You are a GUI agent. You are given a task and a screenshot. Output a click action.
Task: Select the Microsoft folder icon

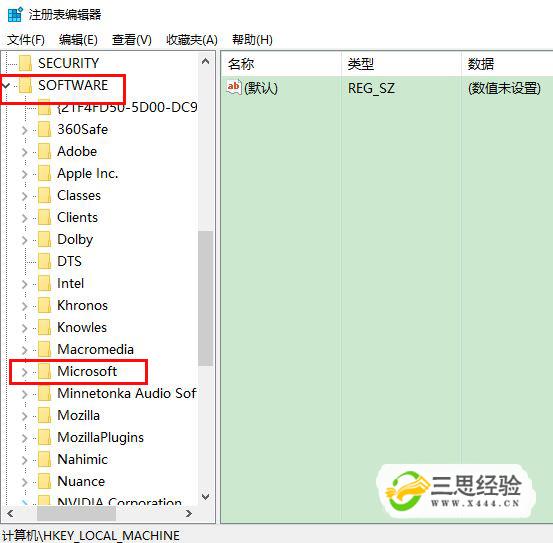click(45, 371)
